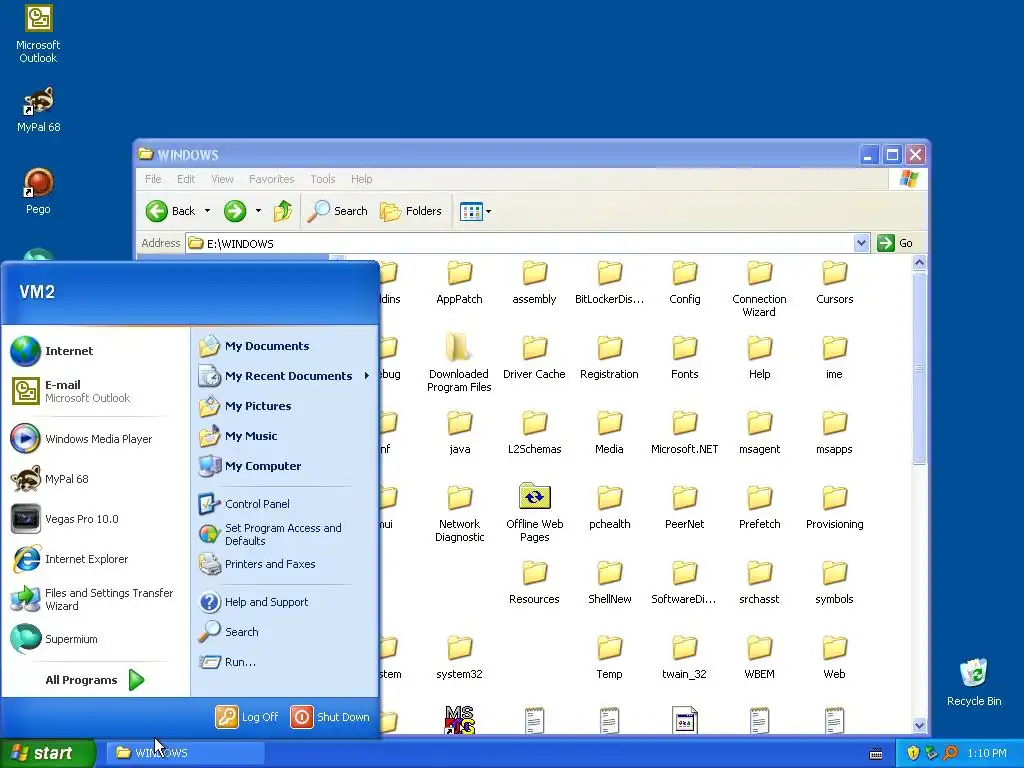Image resolution: width=1024 pixels, height=768 pixels.
Task: Click the on-screen keyboard taskbar icon
Action: (x=876, y=754)
